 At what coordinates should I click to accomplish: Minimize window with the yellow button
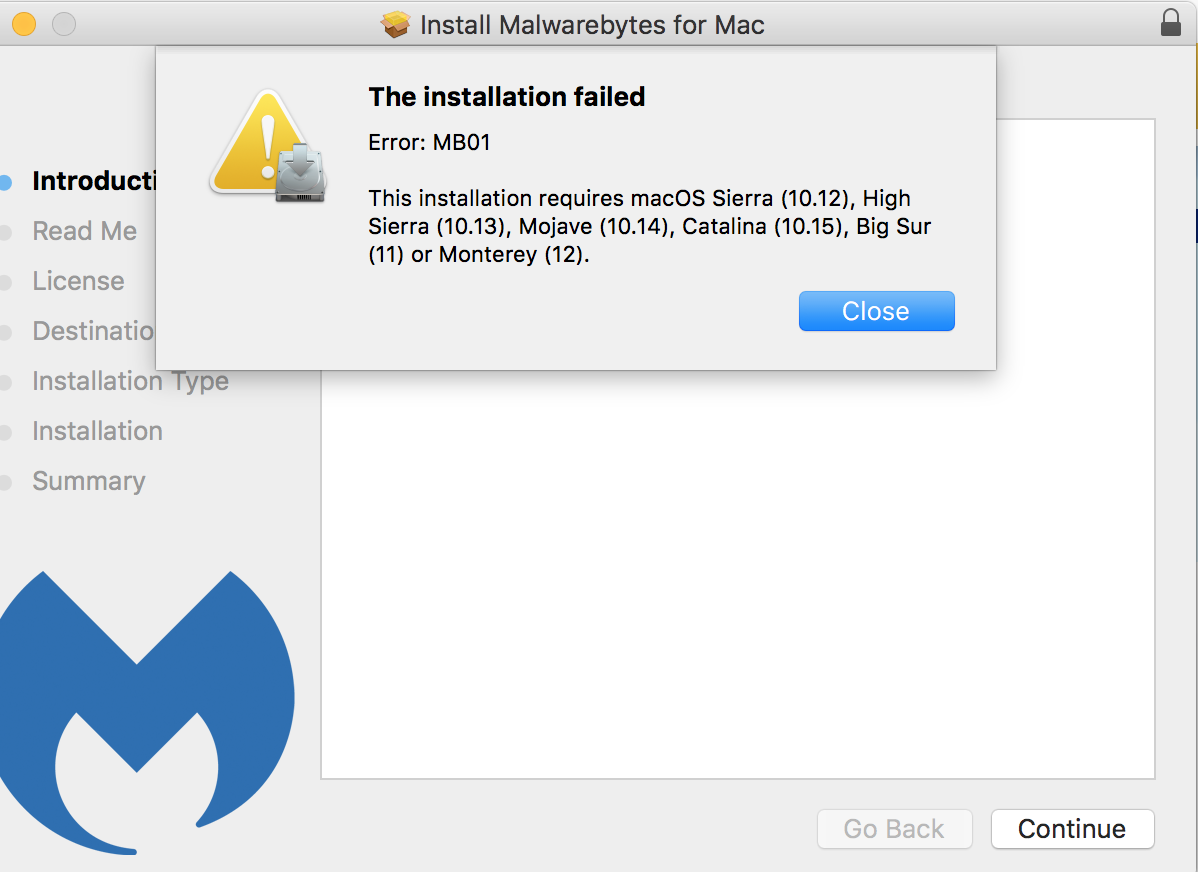[x=24, y=24]
